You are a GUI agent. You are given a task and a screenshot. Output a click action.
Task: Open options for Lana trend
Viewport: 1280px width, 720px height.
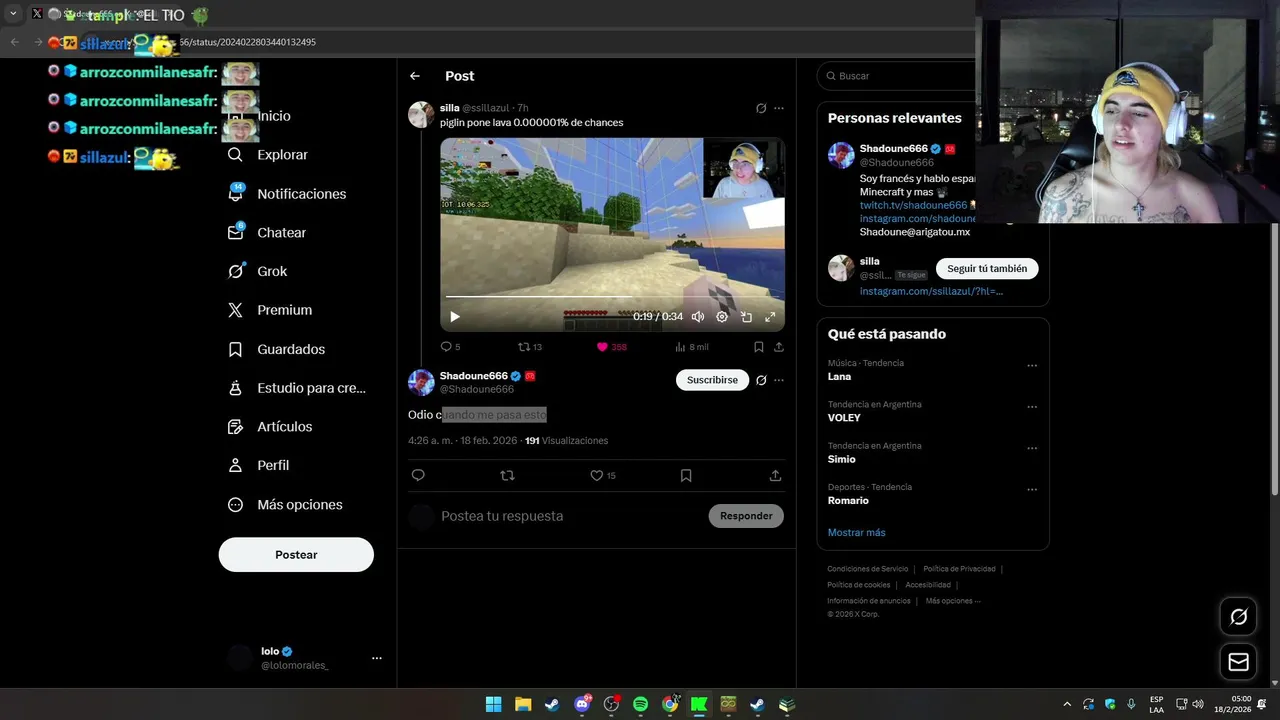1032,366
